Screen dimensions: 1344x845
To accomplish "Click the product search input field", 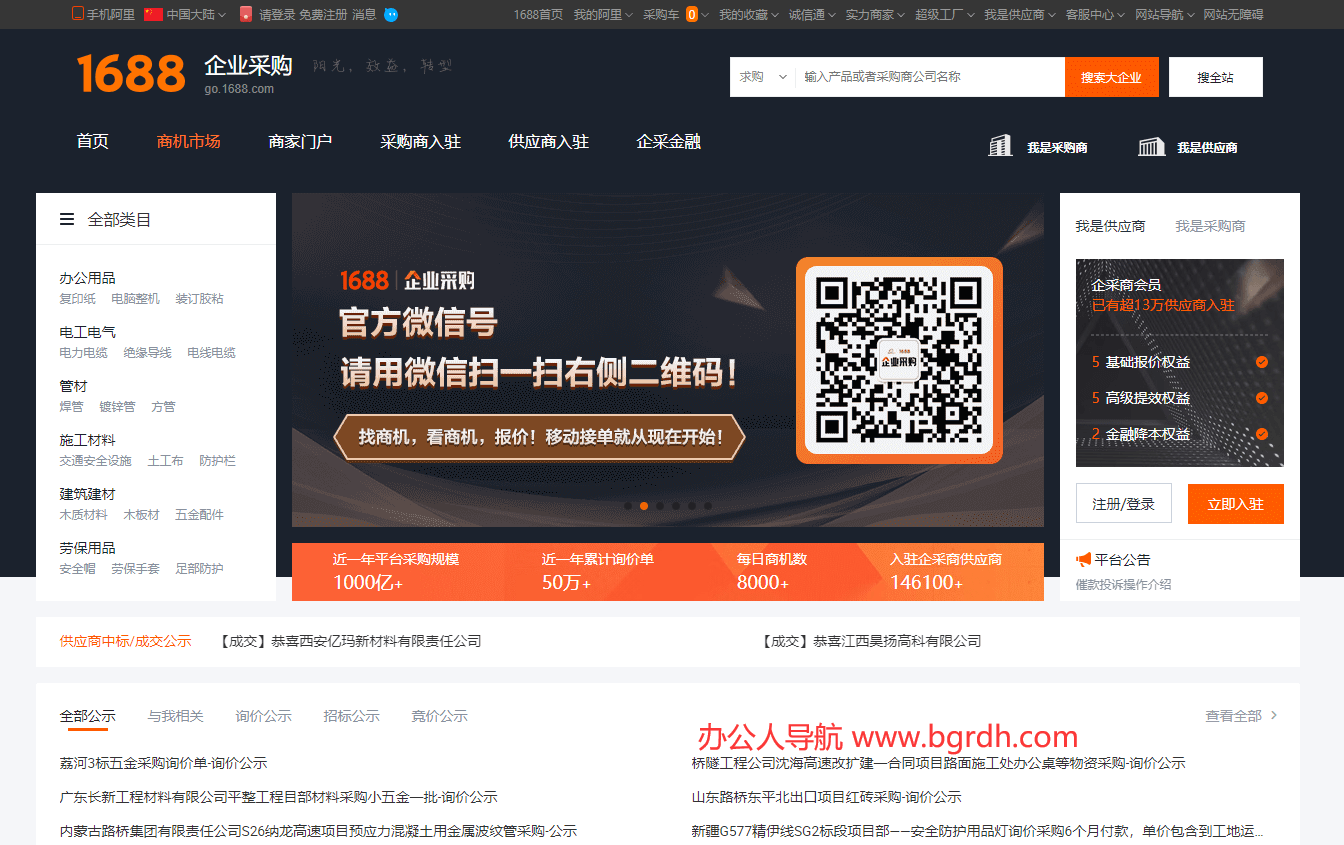I will coord(930,77).
